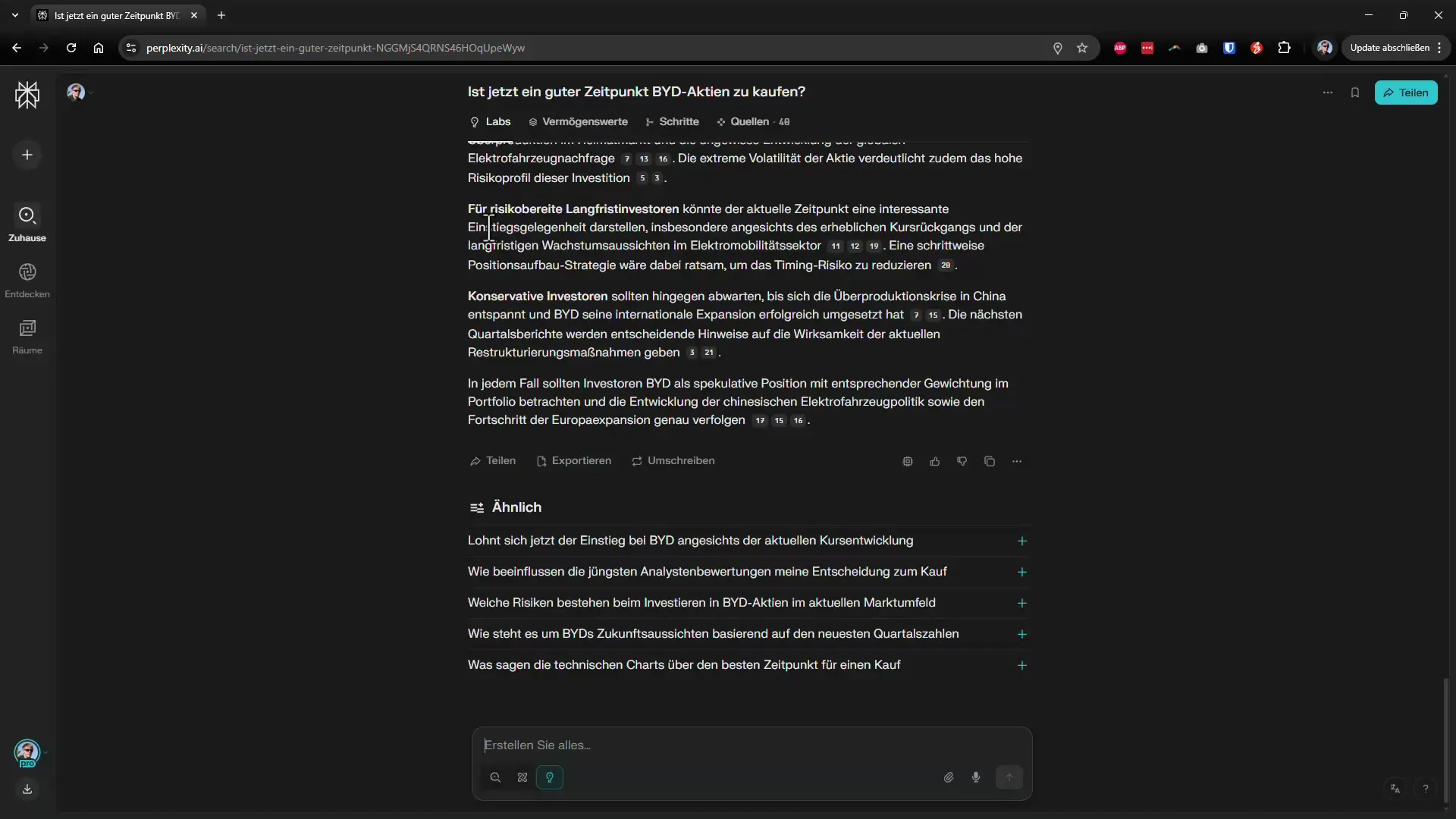Click Update abschließen button
Screen dimensions: 1456x819
(x=1396, y=48)
